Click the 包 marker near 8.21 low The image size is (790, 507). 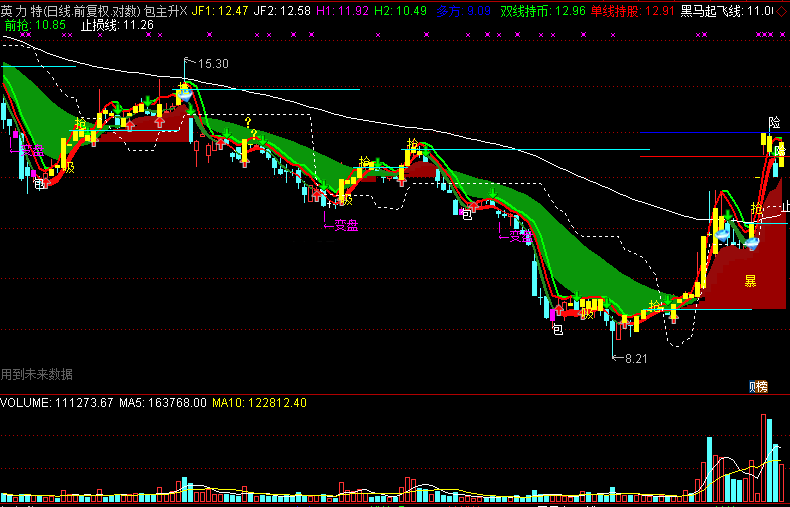[558, 330]
